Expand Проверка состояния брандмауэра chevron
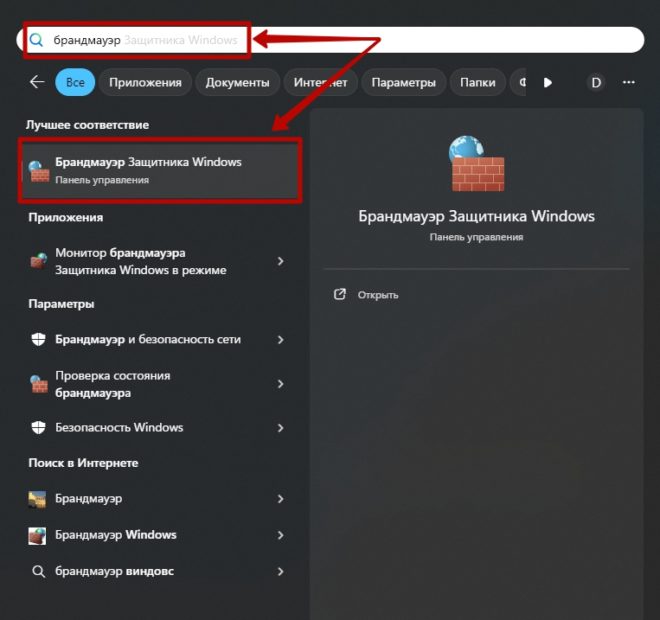Screen dimensions: 660x620 click(280, 384)
